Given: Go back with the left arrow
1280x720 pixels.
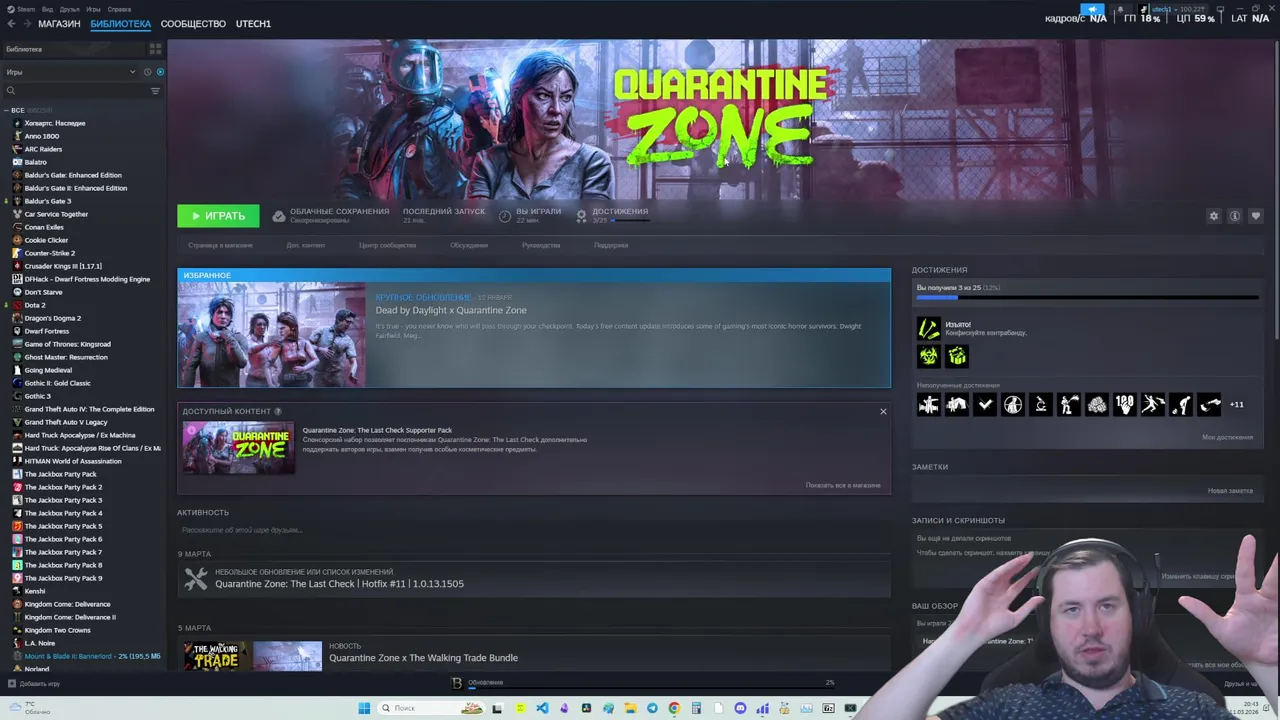Looking at the screenshot, I should 11,23.
